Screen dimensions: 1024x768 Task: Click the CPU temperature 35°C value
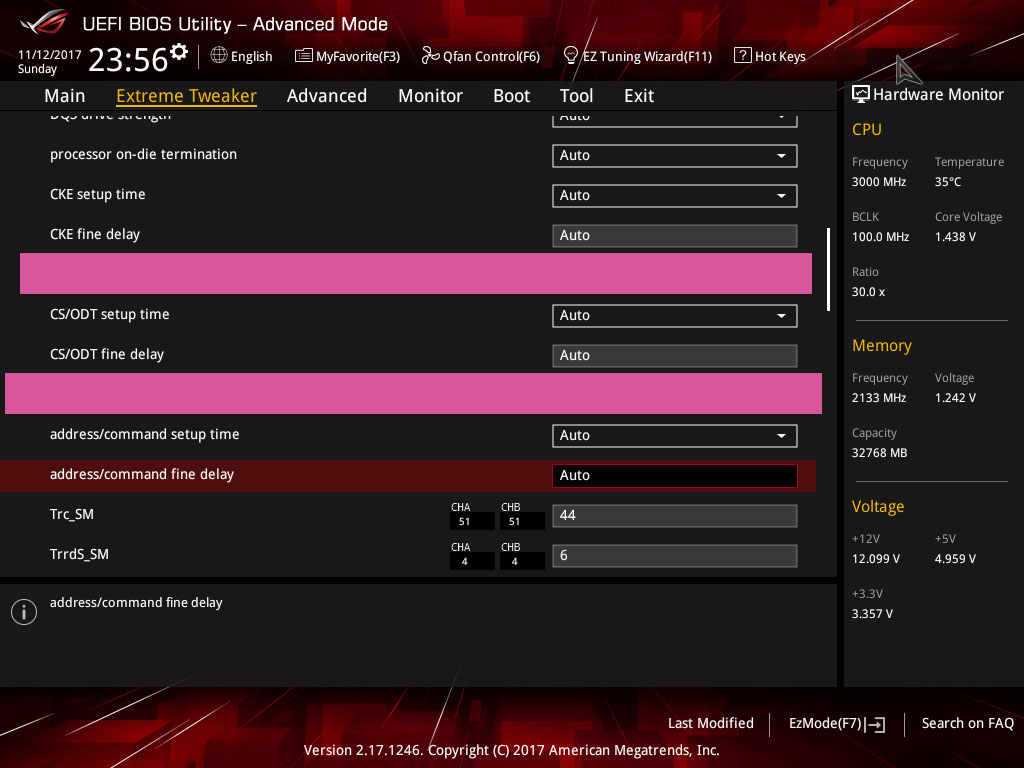[948, 182]
